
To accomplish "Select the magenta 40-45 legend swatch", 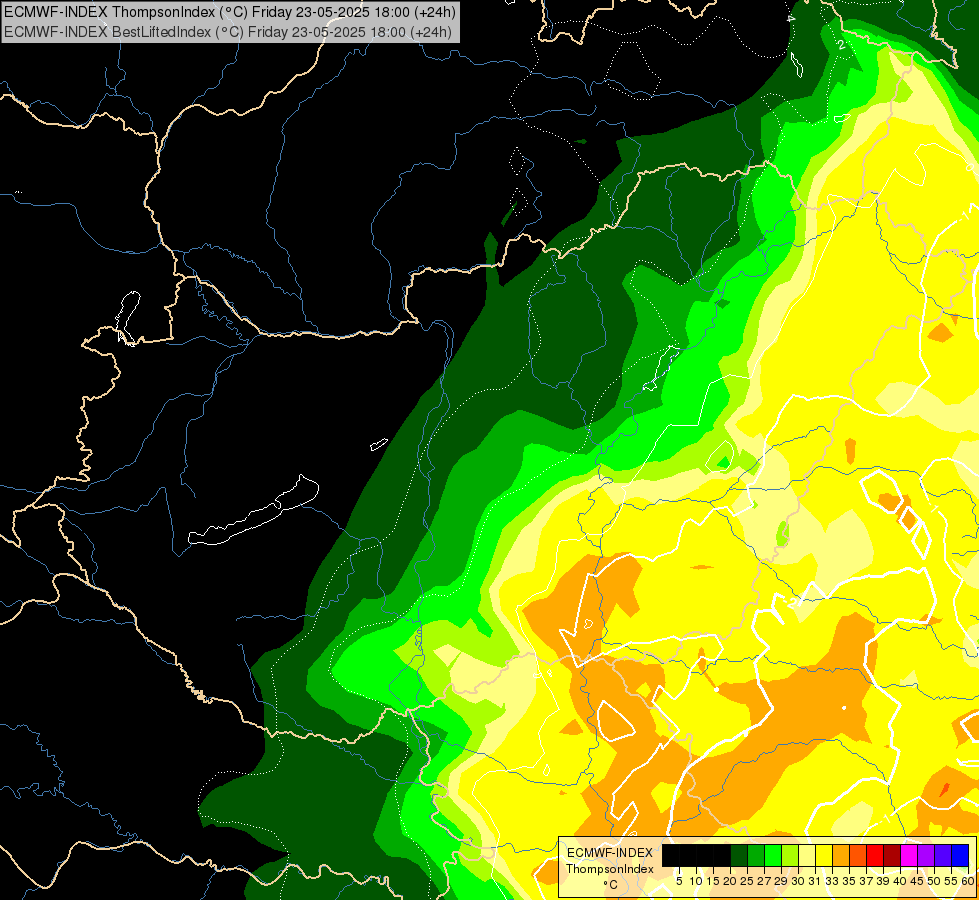I will tap(909, 855).
